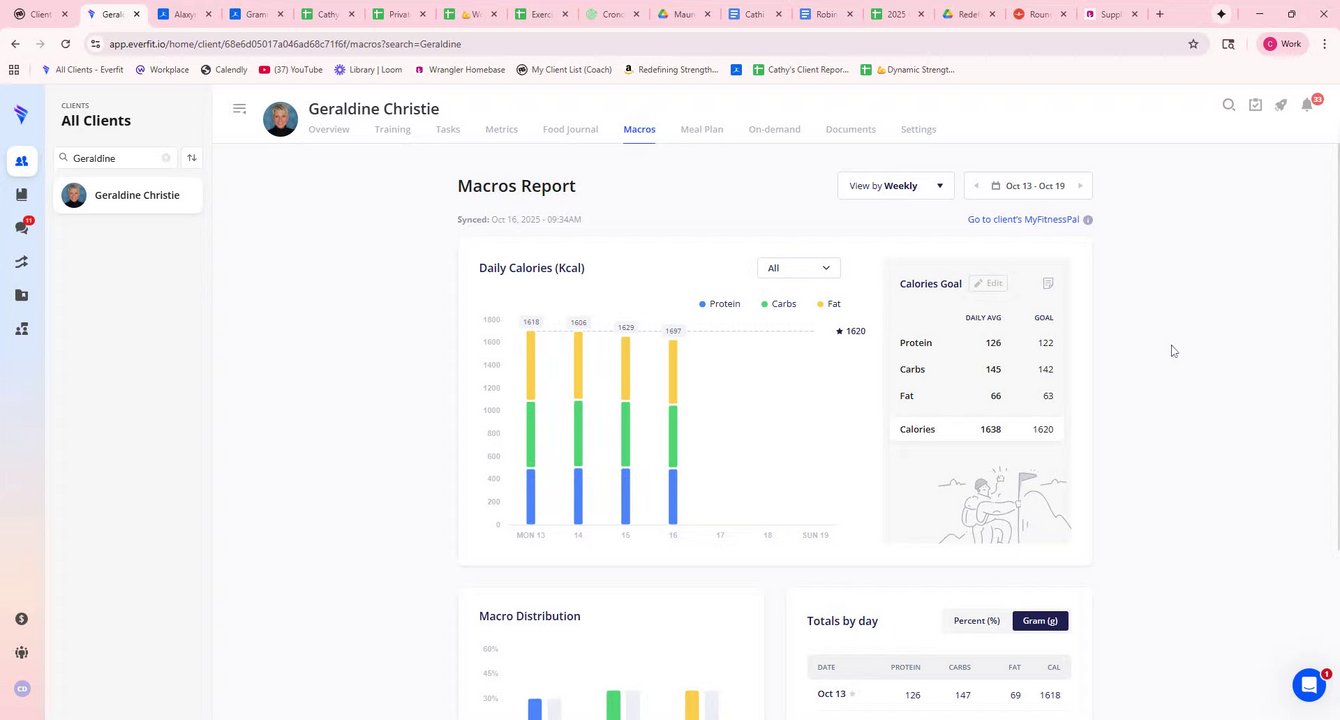Click the client search field containing Geraldine

(115, 158)
